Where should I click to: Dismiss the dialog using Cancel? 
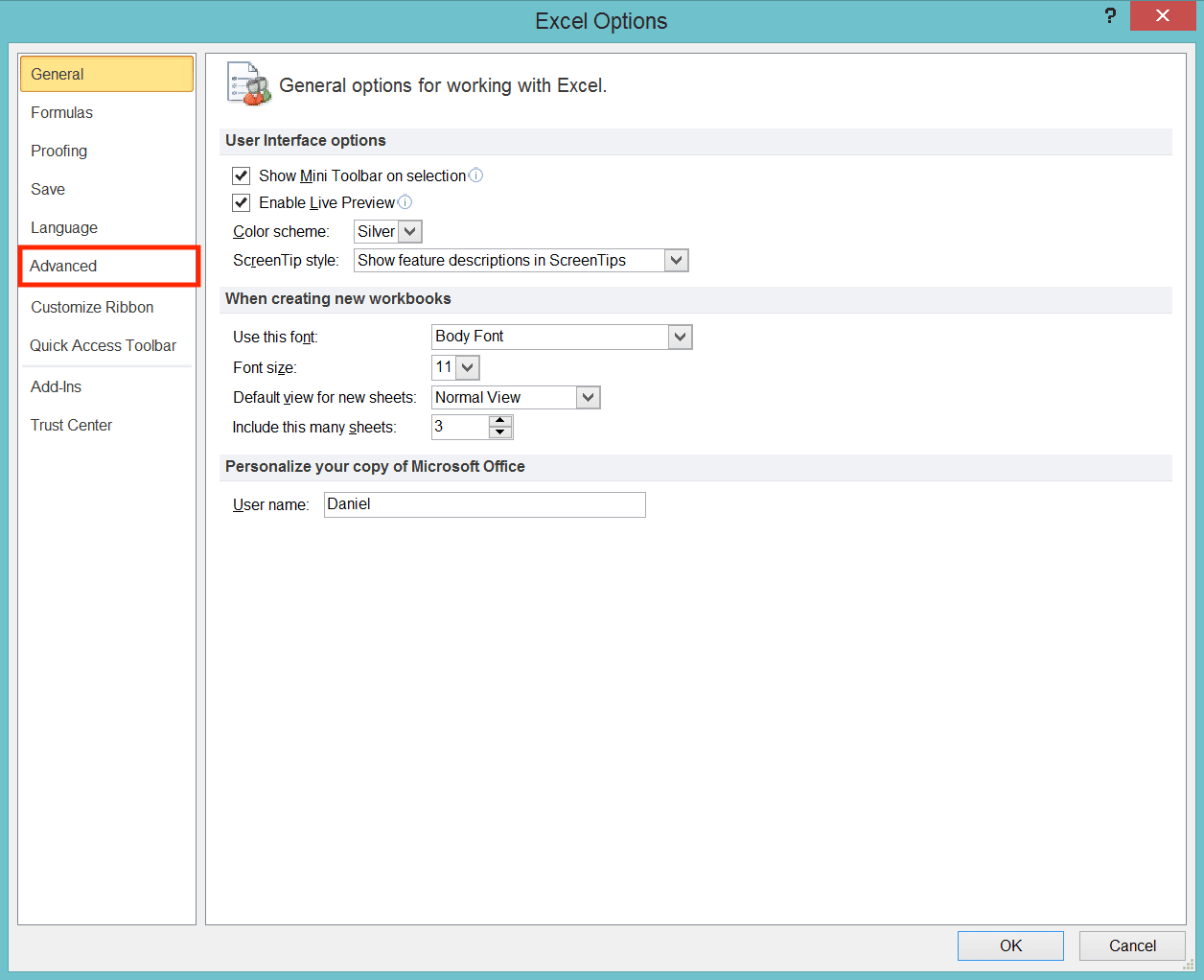click(x=1132, y=945)
